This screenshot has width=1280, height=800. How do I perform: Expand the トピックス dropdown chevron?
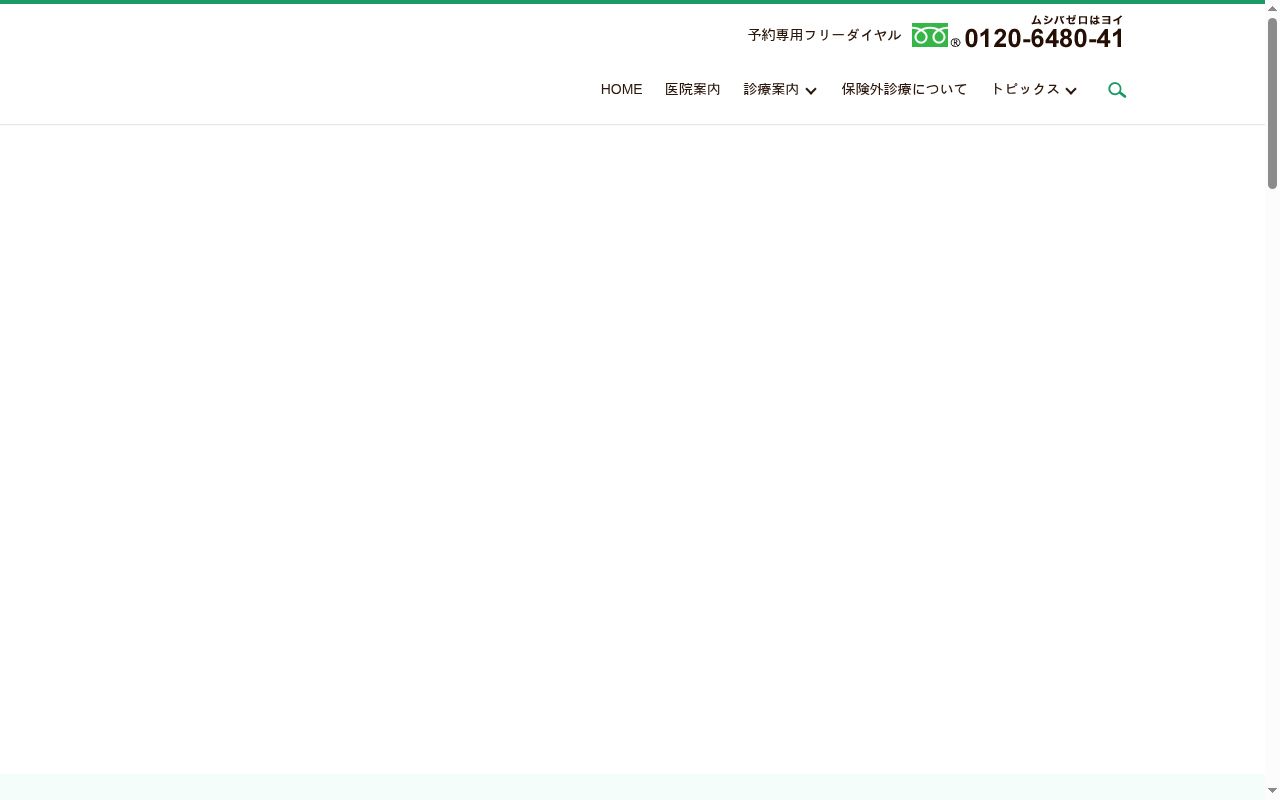pyautogui.click(x=1071, y=91)
